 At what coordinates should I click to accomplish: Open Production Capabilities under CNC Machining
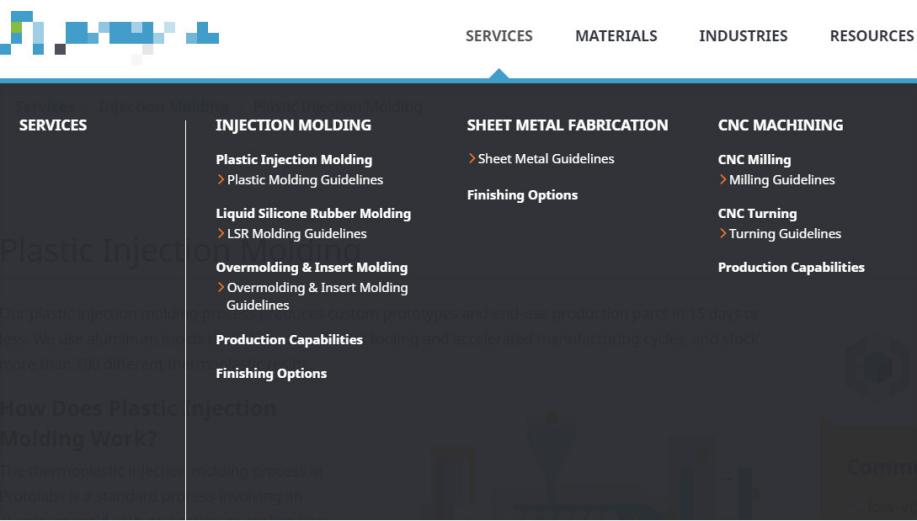click(x=791, y=268)
